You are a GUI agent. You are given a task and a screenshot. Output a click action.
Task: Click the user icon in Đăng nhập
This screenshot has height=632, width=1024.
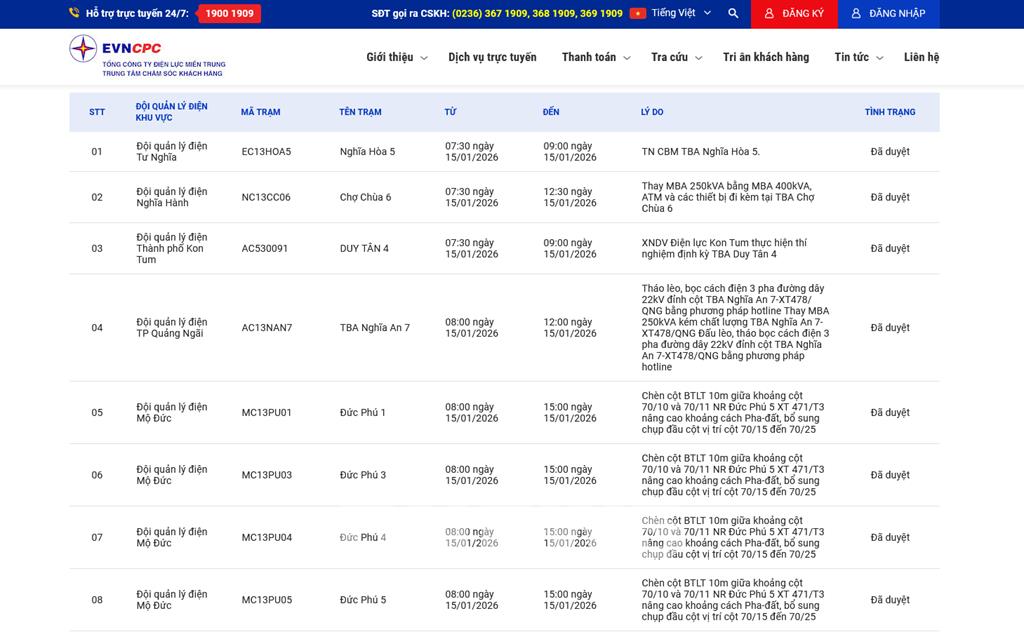[x=856, y=14]
